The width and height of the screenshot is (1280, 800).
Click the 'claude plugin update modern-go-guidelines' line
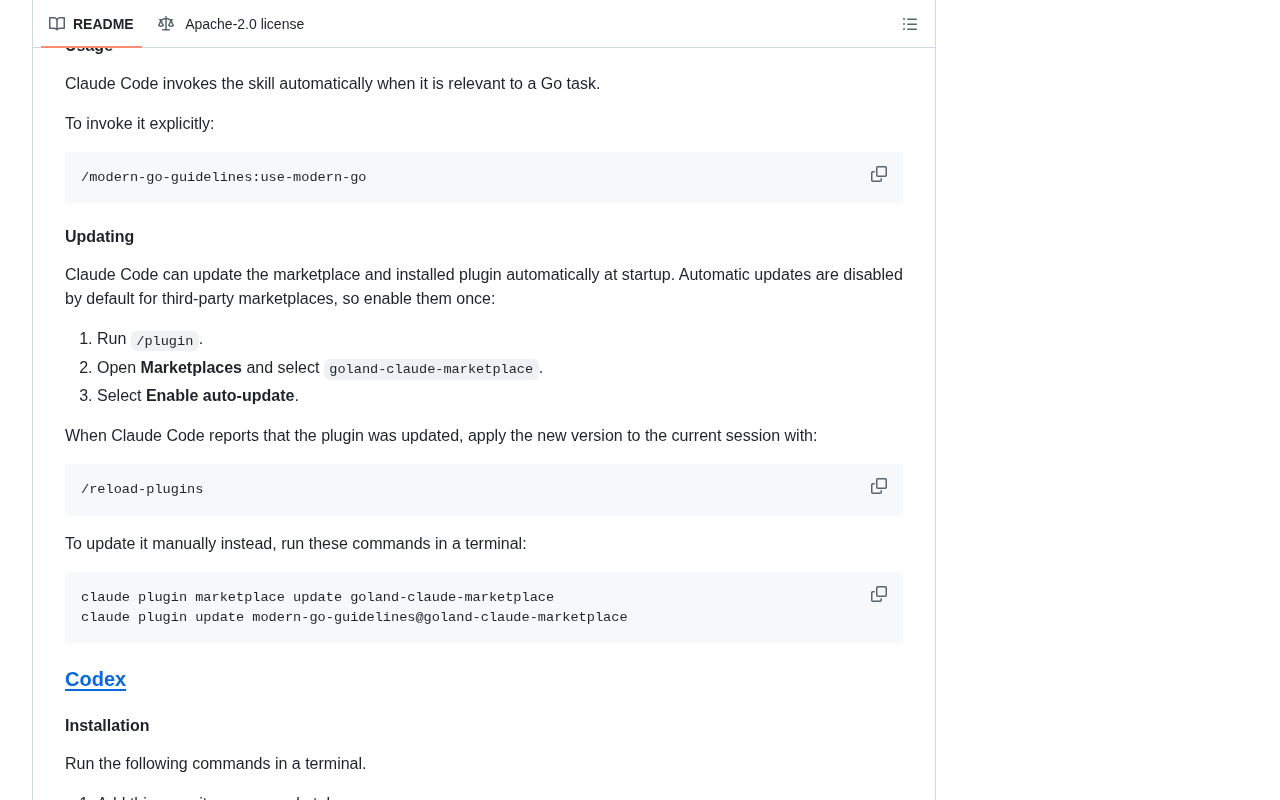tap(354, 617)
